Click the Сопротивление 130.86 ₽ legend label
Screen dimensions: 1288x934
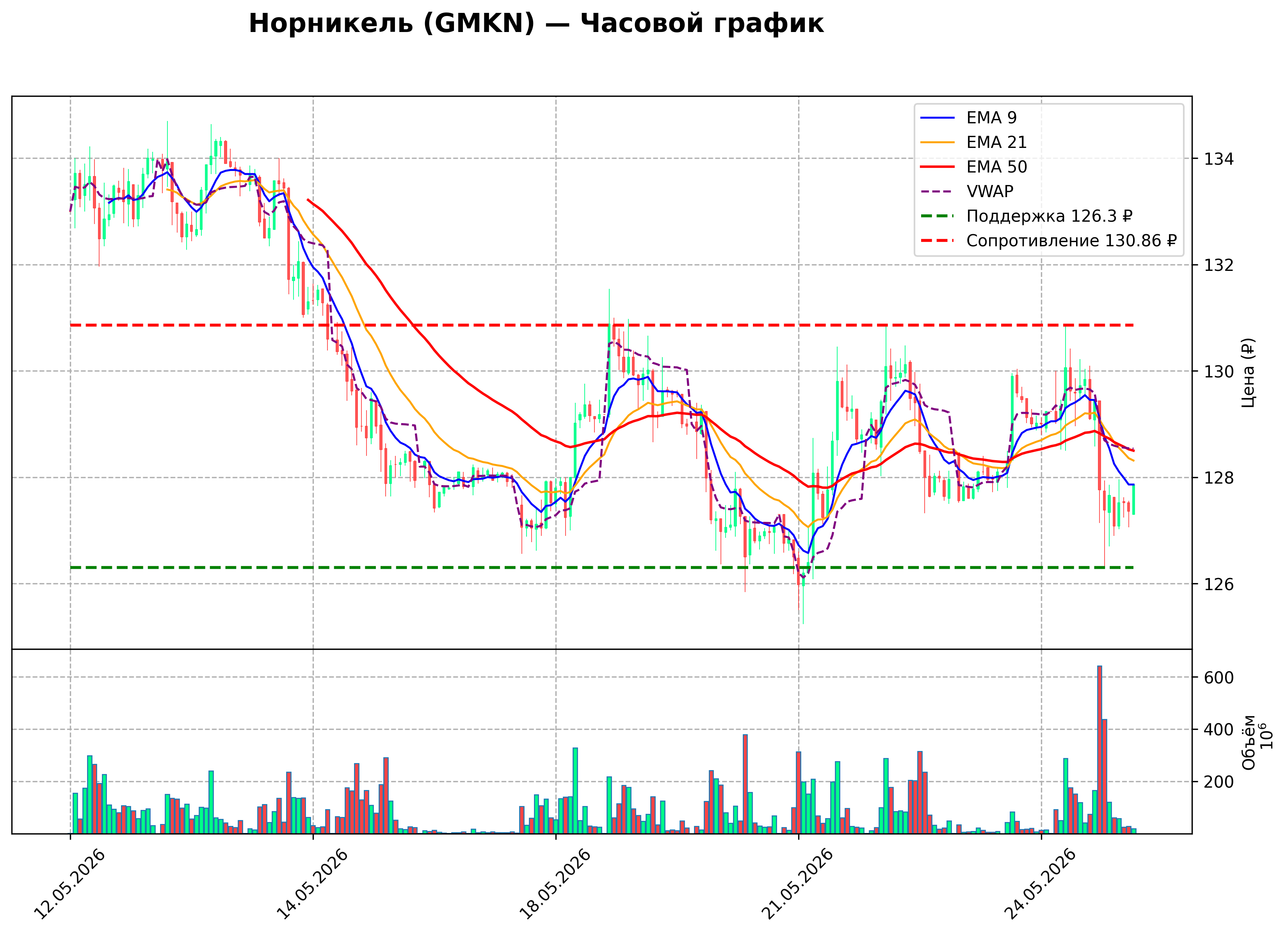click(x=1071, y=241)
